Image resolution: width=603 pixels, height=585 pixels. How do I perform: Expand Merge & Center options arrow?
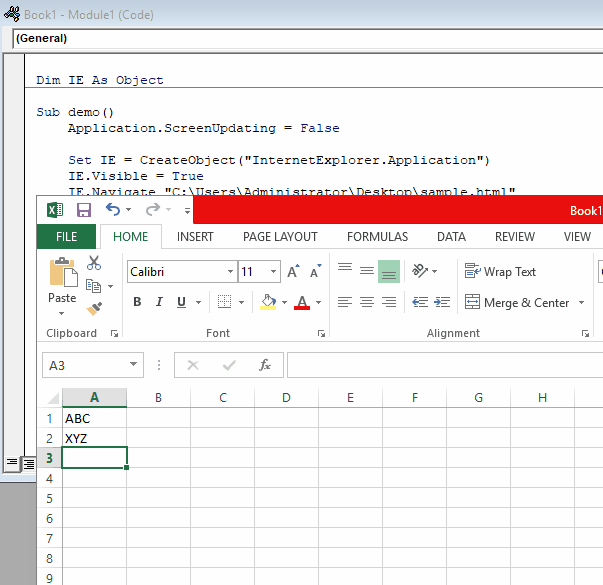(581, 303)
